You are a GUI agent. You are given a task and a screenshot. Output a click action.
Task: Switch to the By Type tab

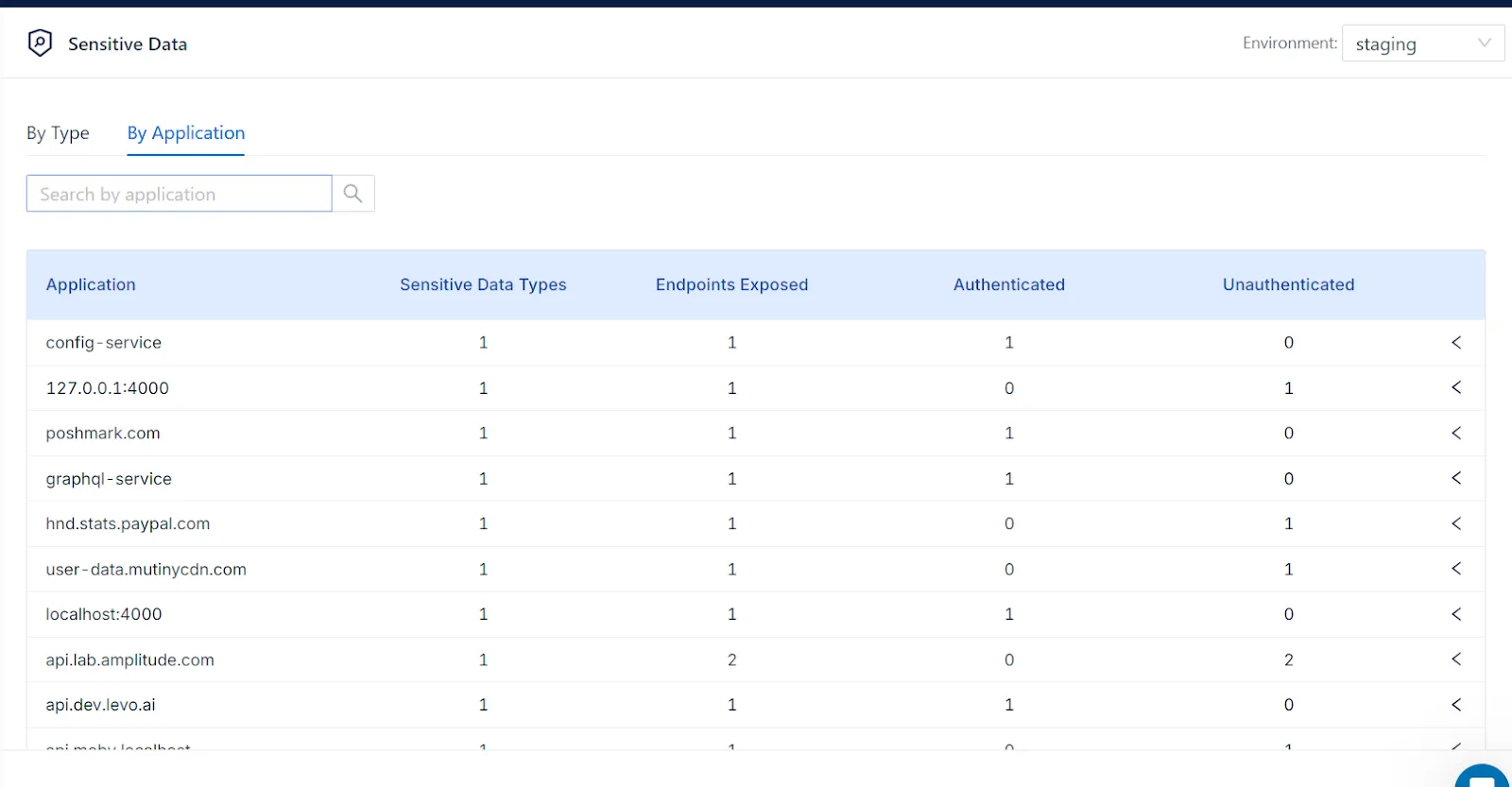[x=58, y=133]
